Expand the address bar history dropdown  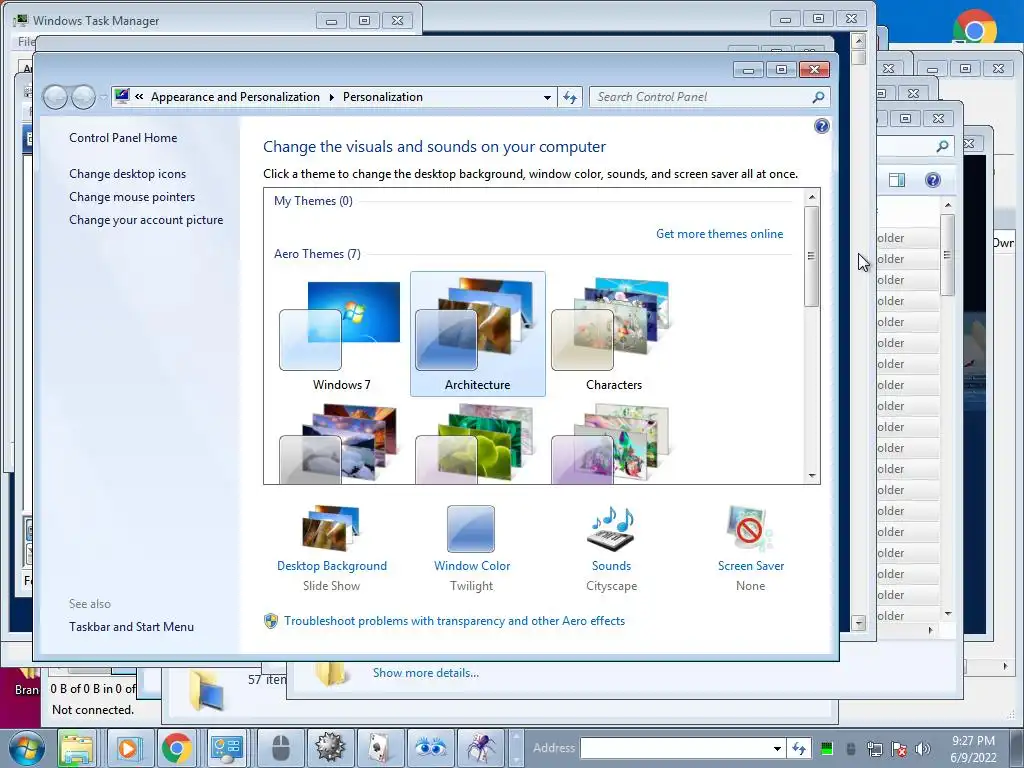click(x=547, y=97)
